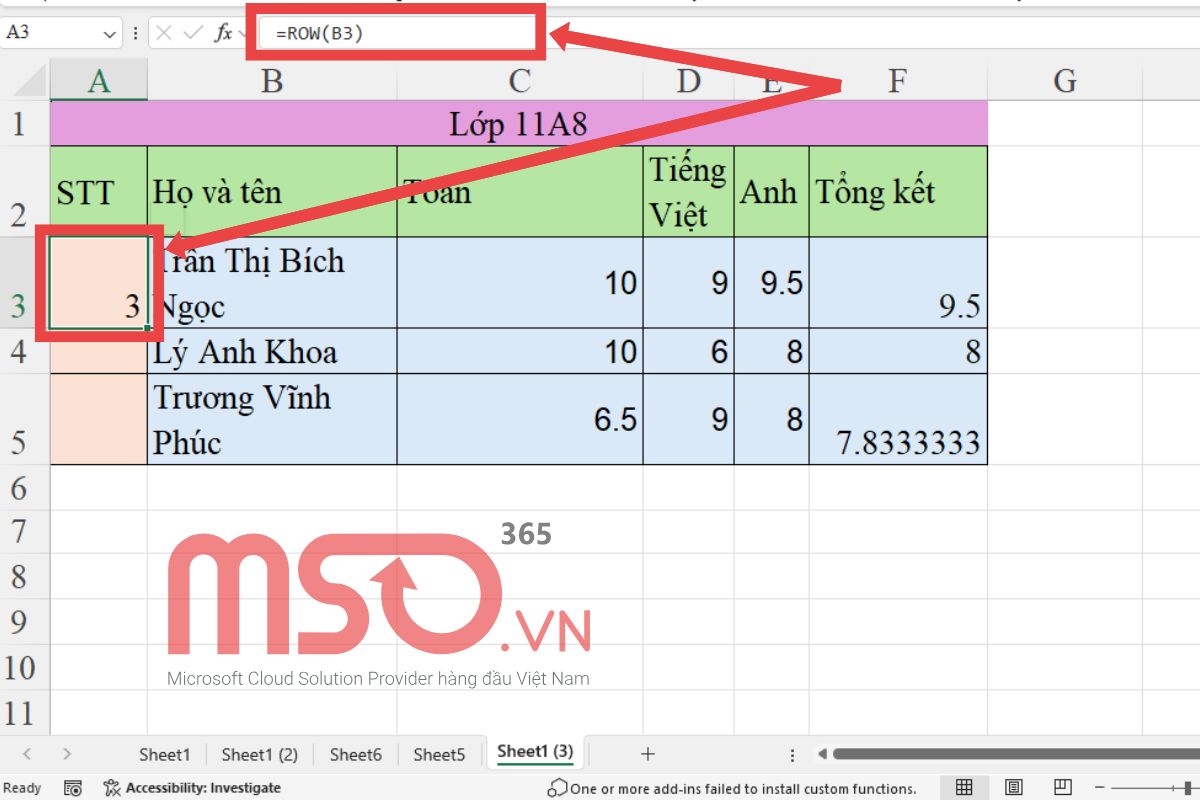The image size is (1200, 800).
Task: Click the vertical dots beside Name Box
Action: tap(134, 33)
